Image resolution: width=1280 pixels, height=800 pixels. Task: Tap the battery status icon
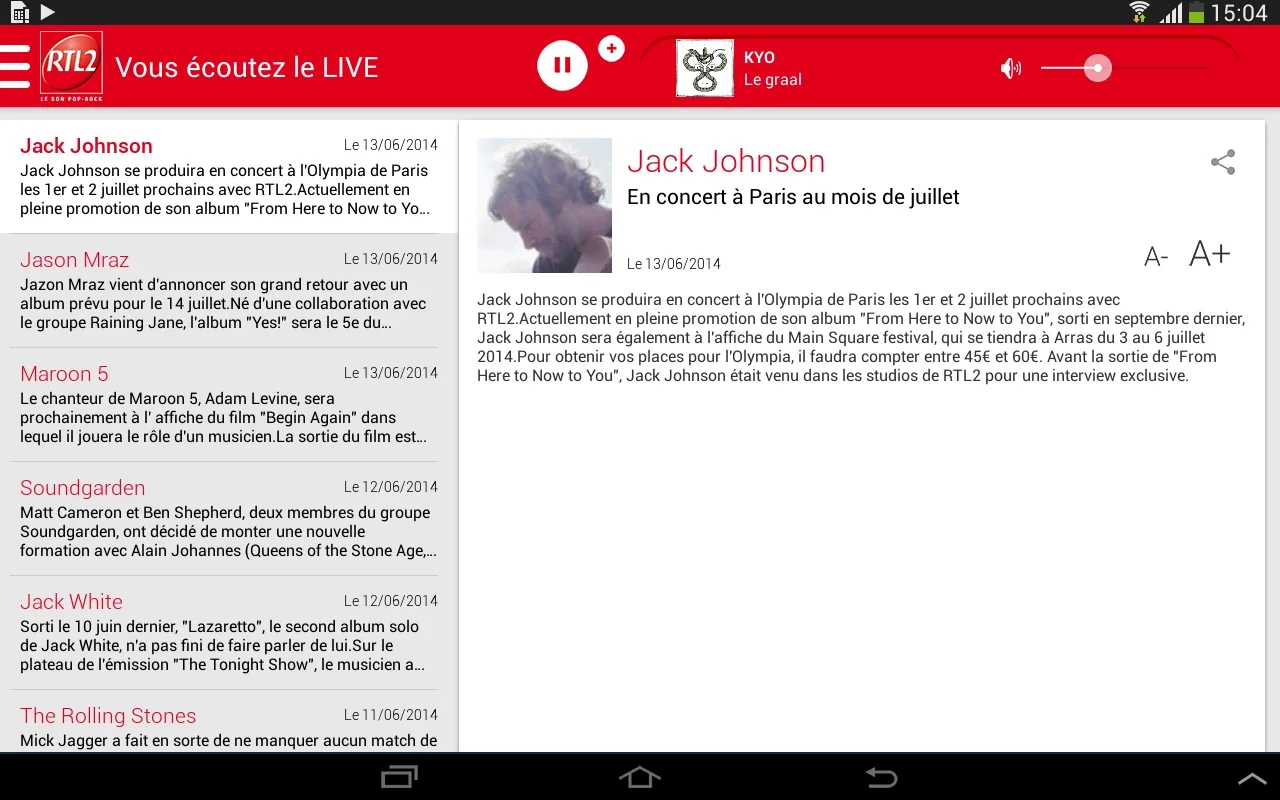pos(1196,12)
